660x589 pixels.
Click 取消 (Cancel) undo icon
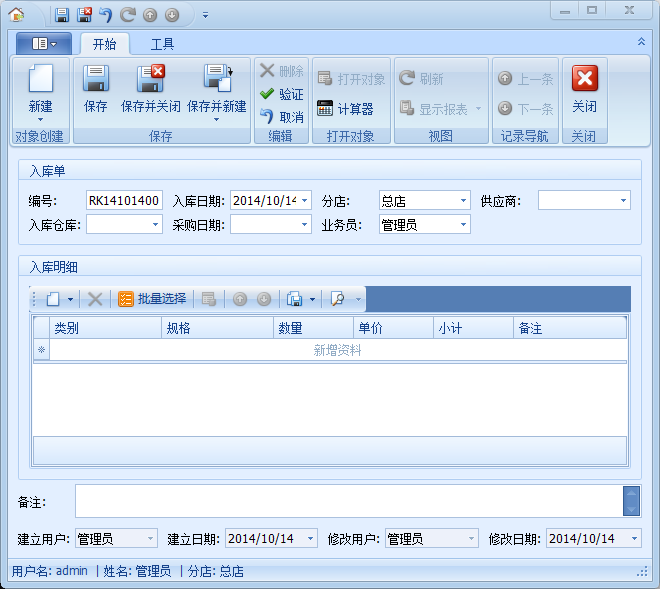click(281, 117)
